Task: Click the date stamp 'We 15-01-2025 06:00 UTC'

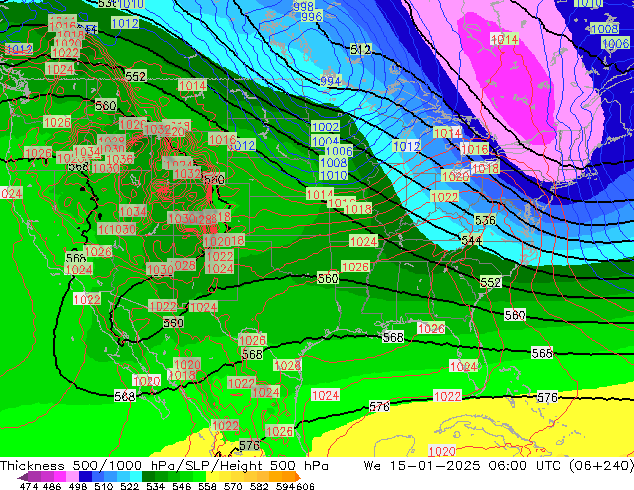Action: [462, 465]
